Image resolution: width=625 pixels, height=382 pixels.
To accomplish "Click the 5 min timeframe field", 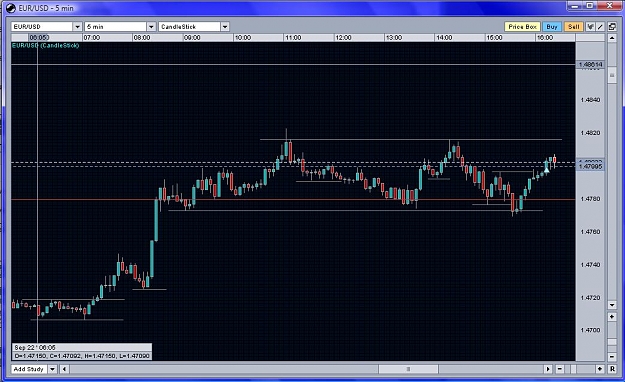I will (116, 27).
